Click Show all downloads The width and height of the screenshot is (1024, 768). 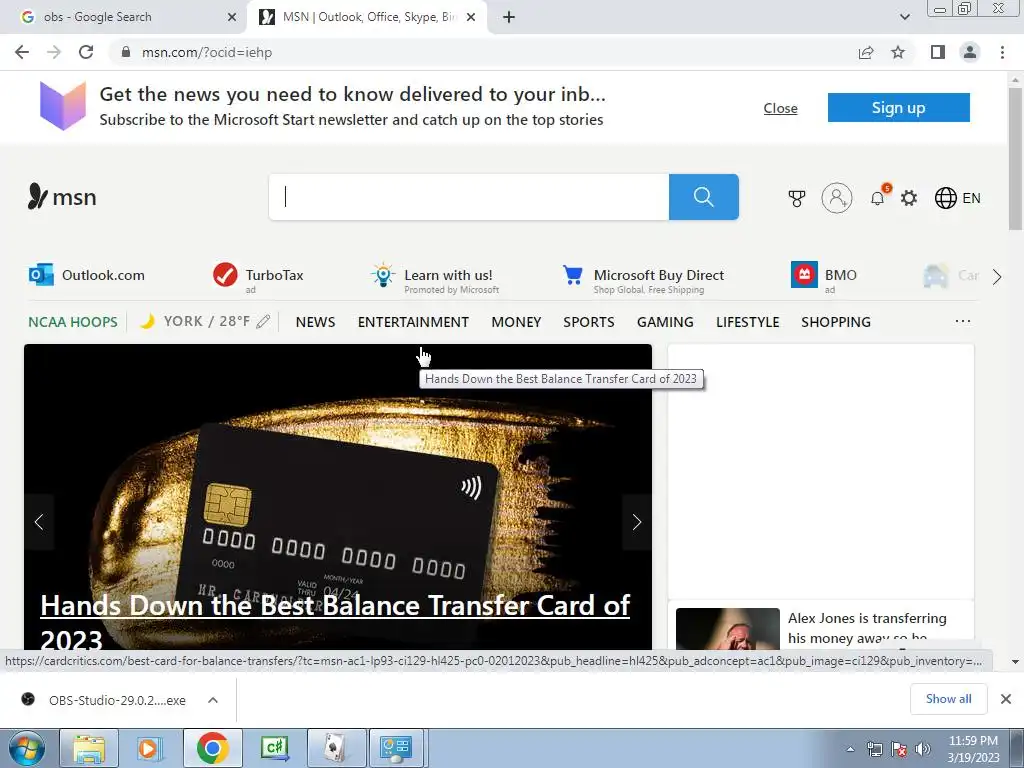(x=948, y=699)
